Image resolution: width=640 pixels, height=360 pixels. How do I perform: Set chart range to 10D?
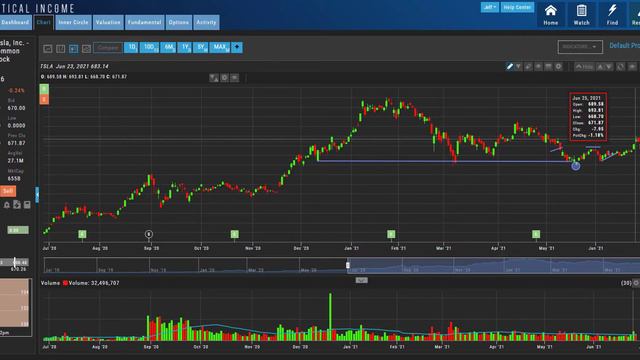(149, 47)
